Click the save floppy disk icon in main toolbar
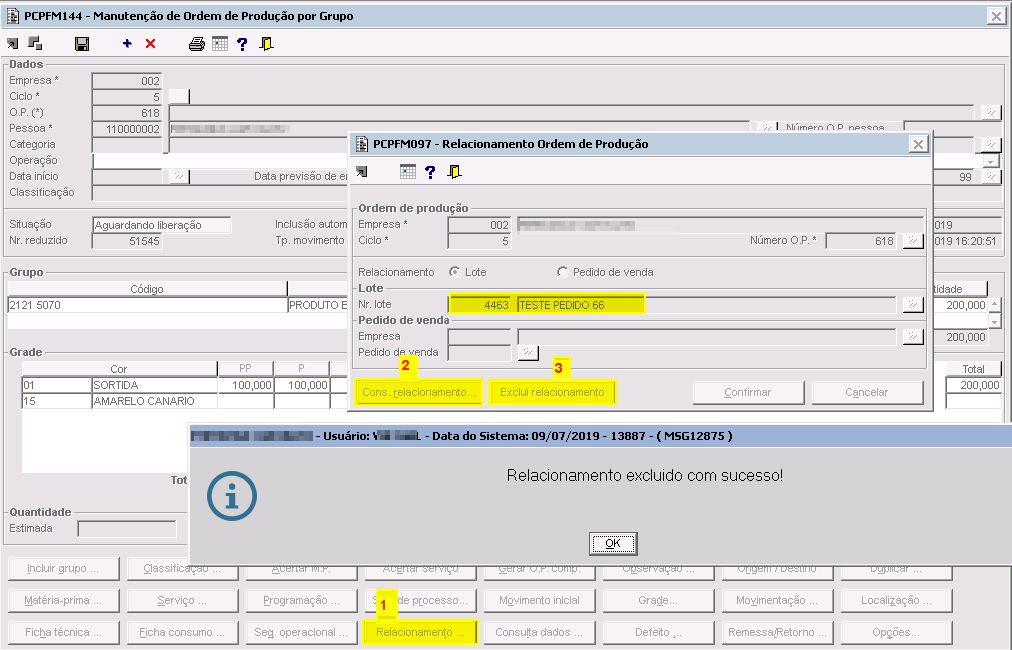This screenshot has width=1012, height=650. tap(82, 44)
